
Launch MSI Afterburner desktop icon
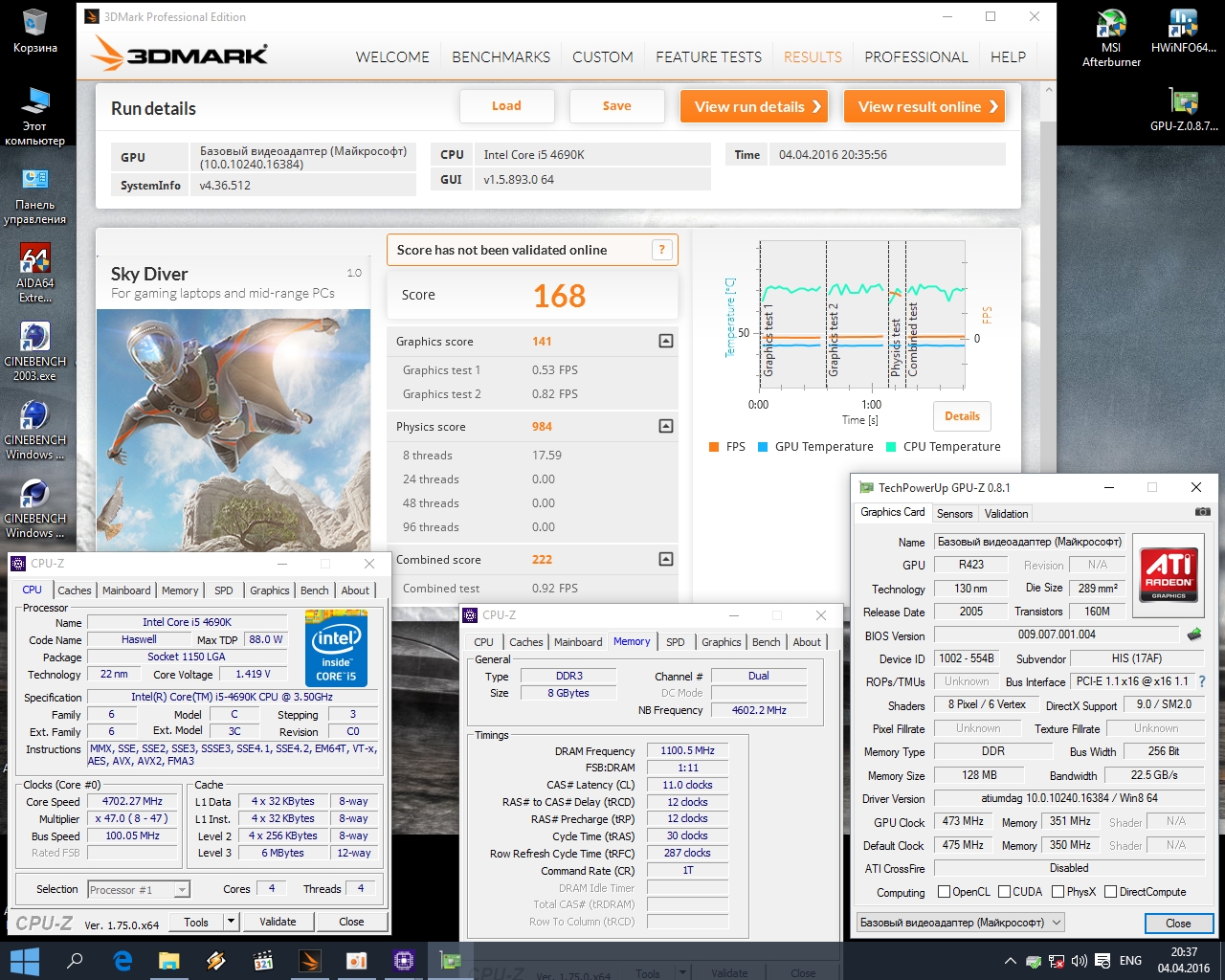pos(1111,38)
